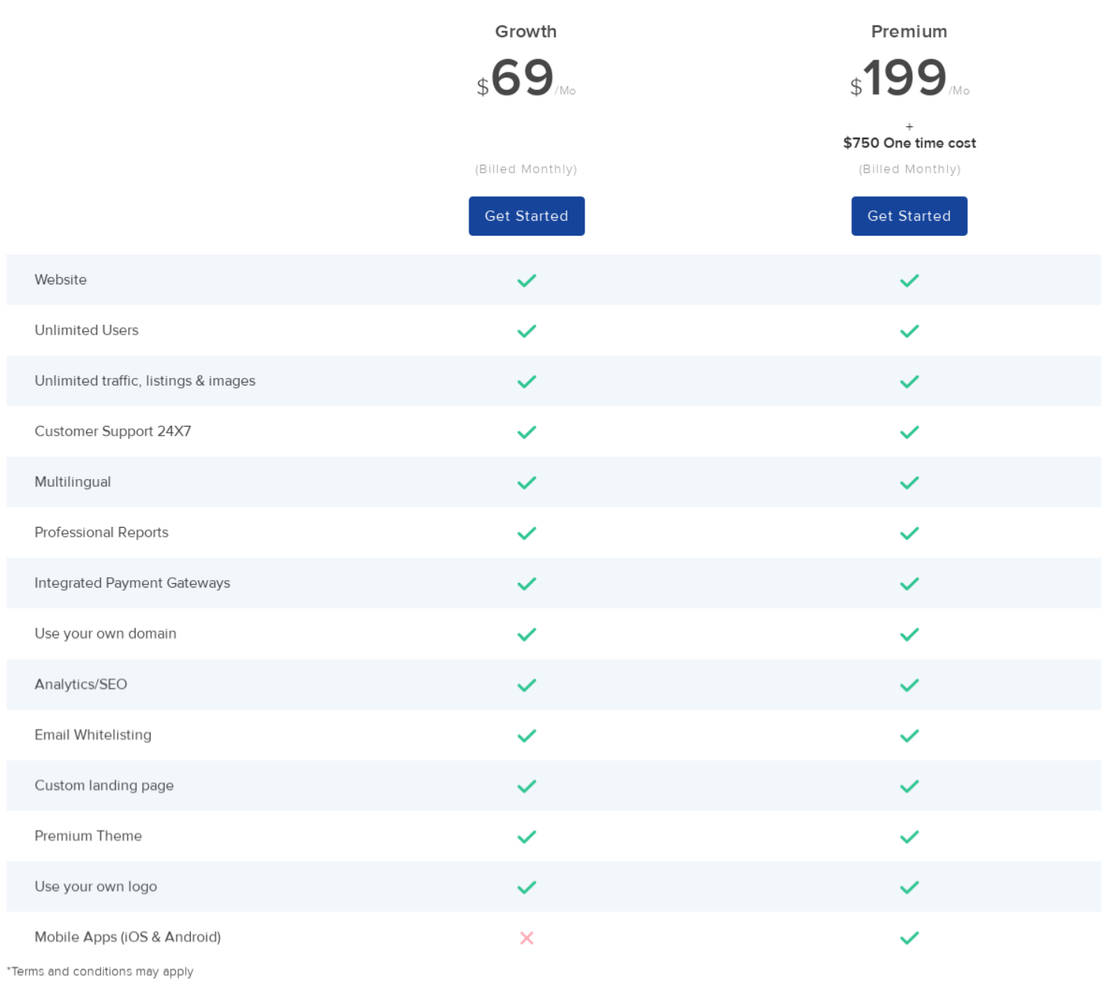Select the Growth plan header
Viewport: 1108px width, 994px height.
(x=526, y=31)
